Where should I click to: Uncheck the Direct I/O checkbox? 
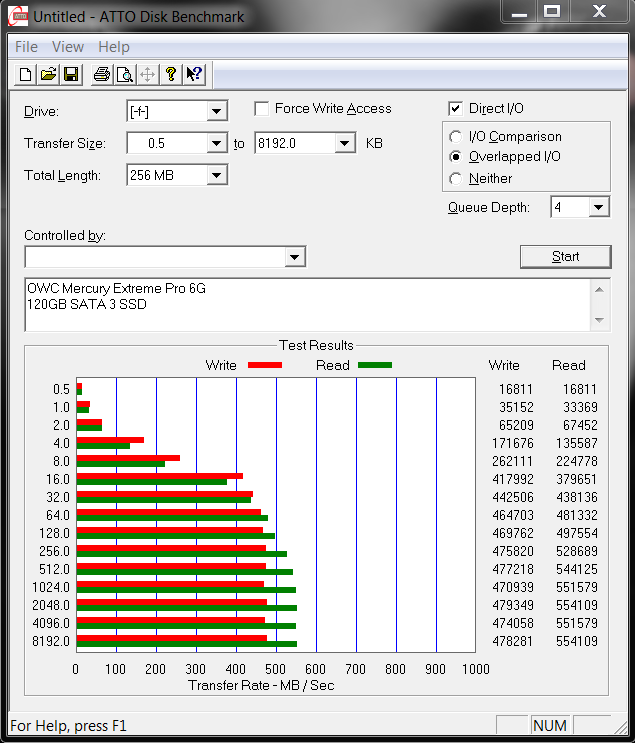tap(456, 108)
